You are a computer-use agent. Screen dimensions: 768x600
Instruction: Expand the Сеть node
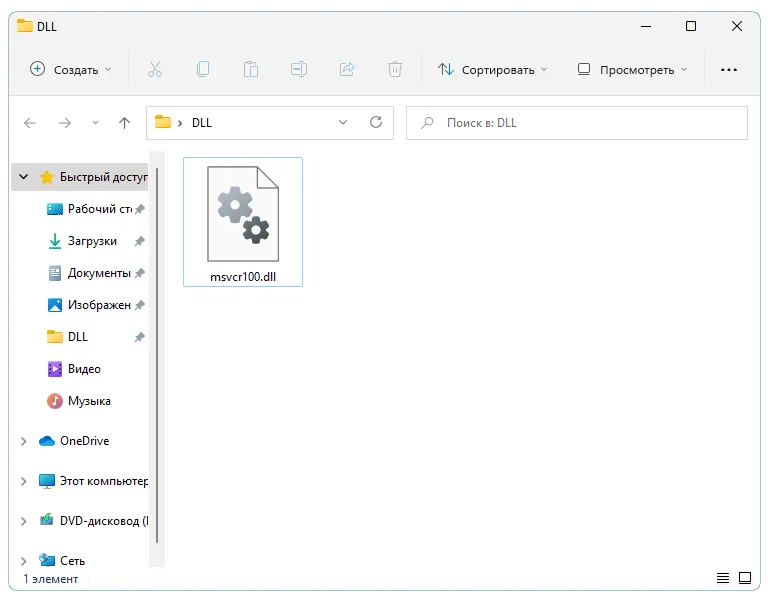point(24,561)
